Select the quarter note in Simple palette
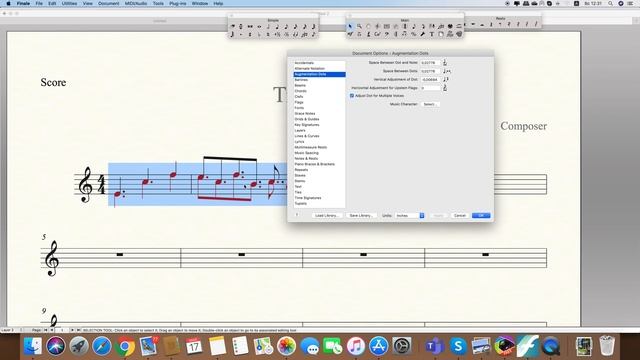Viewport: 640px width, 360px height. (277, 26)
